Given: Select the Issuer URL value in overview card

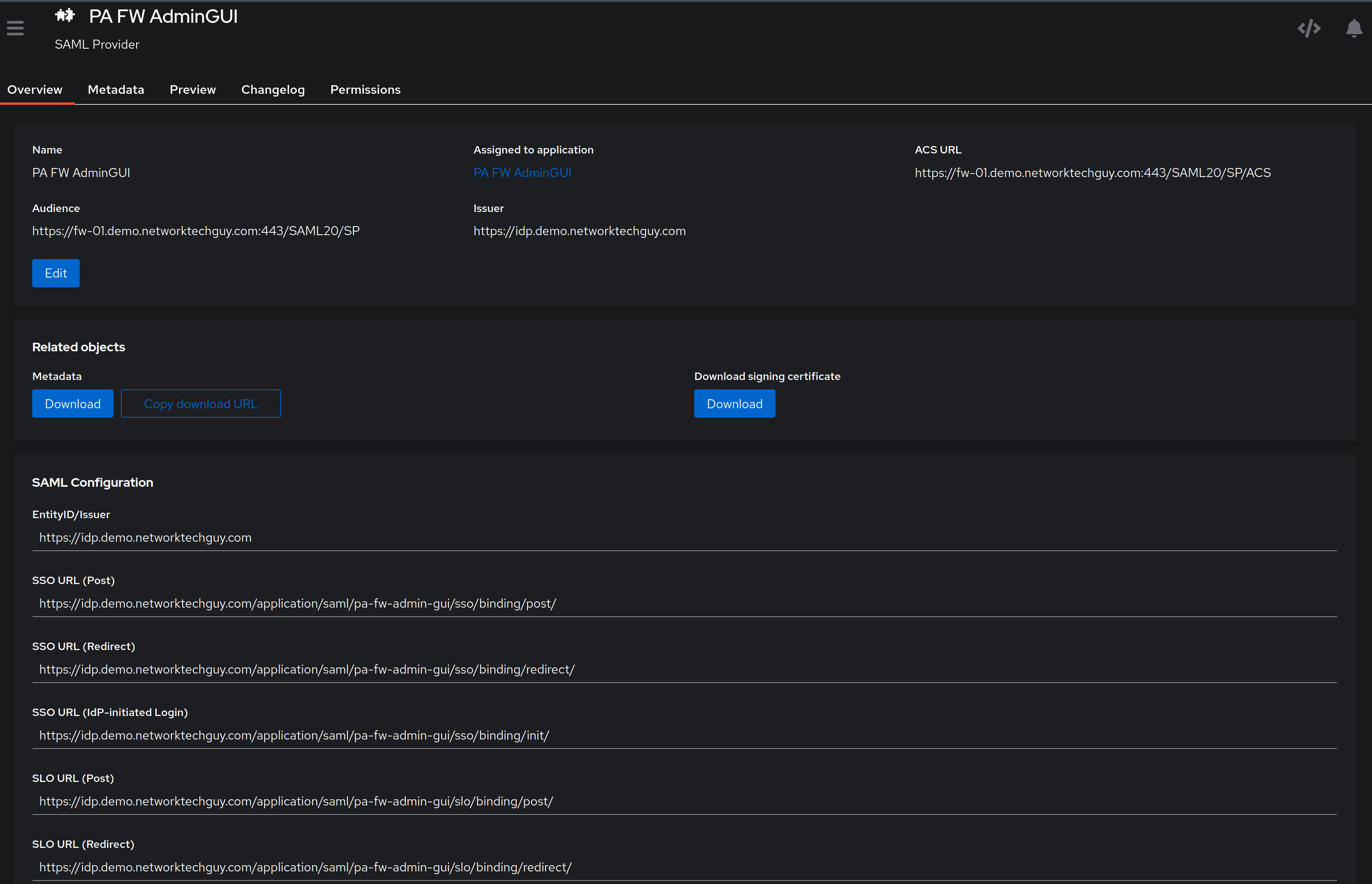Looking at the screenshot, I should pyautogui.click(x=579, y=231).
